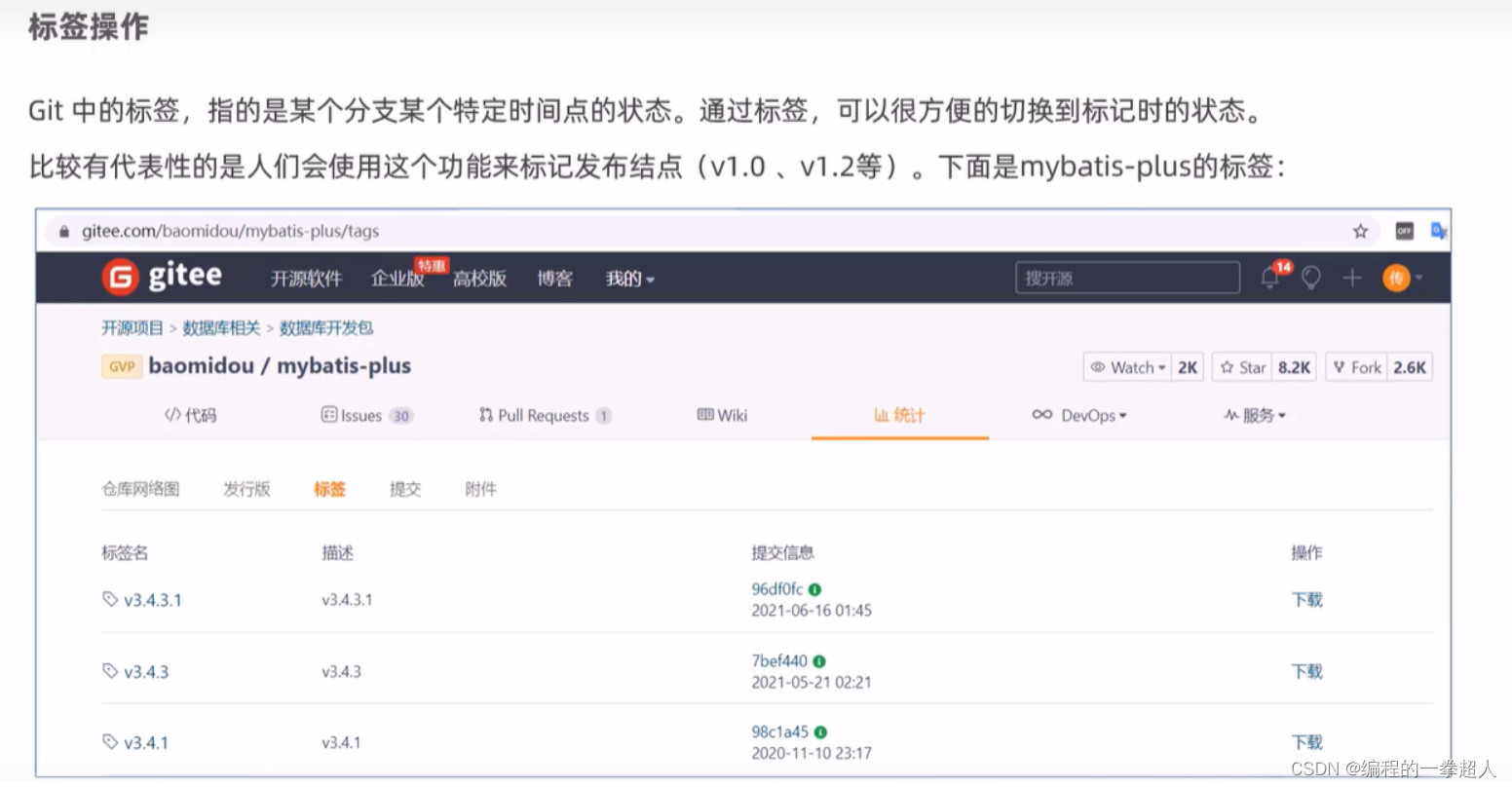Click the date 2020-11-10 23:17
This screenshot has width=1512, height=788.
coord(812,753)
